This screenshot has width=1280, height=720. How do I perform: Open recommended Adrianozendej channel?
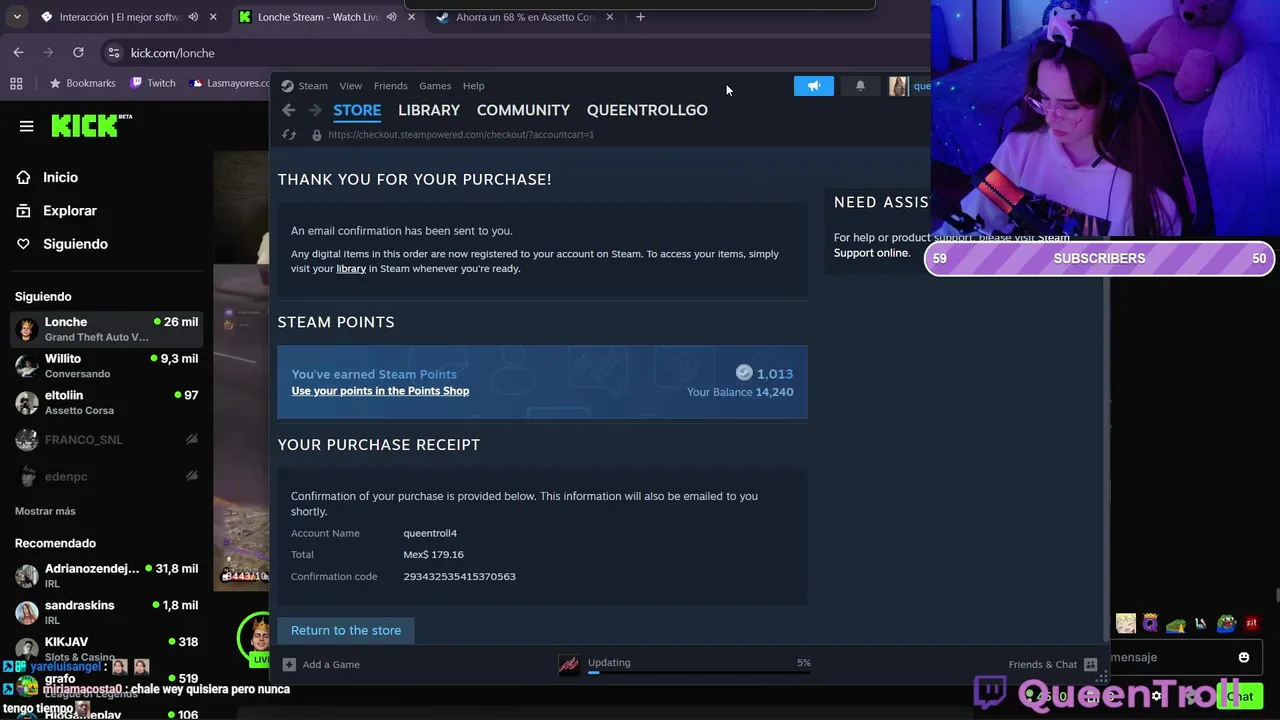106,575
